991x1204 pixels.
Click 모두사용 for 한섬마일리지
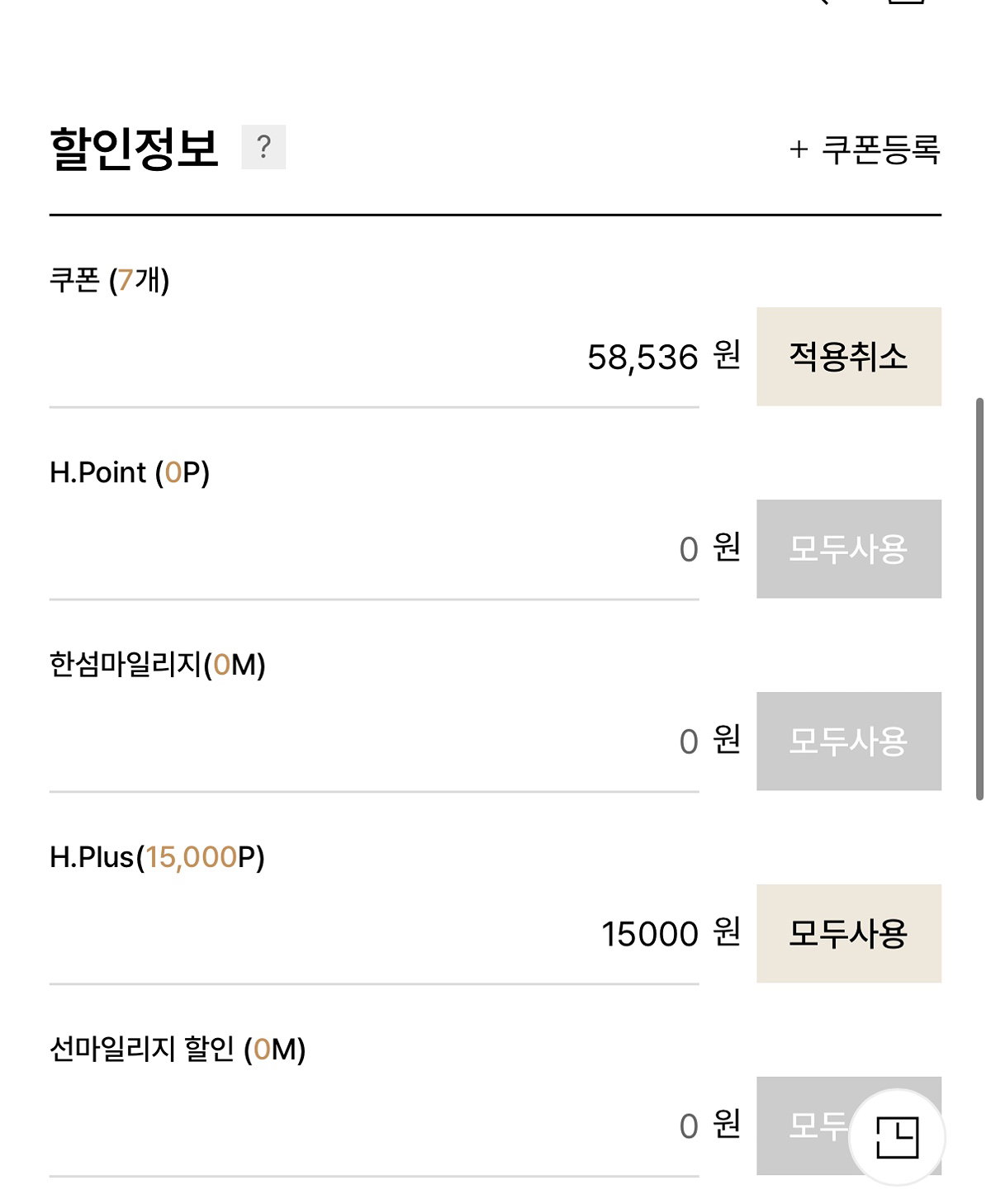(849, 742)
